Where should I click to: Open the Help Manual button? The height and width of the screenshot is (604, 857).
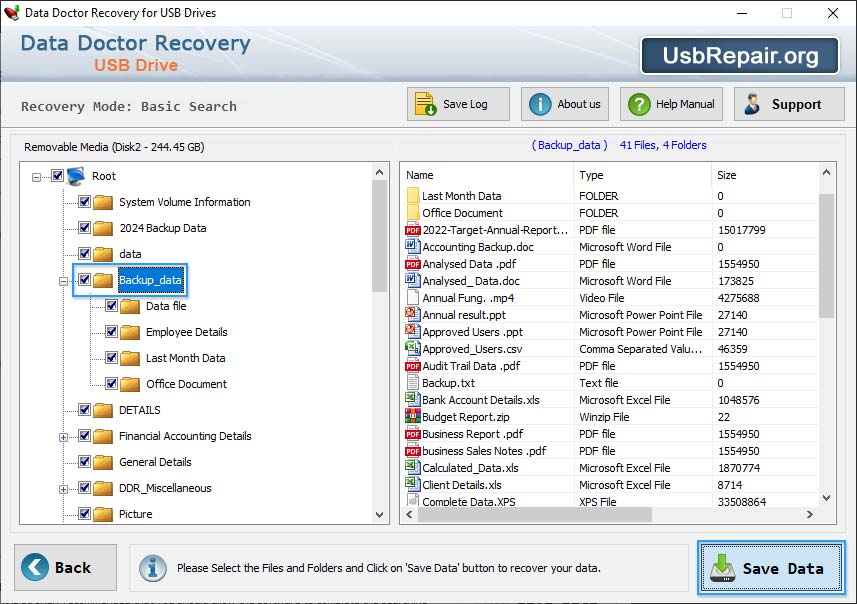(x=671, y=104)
